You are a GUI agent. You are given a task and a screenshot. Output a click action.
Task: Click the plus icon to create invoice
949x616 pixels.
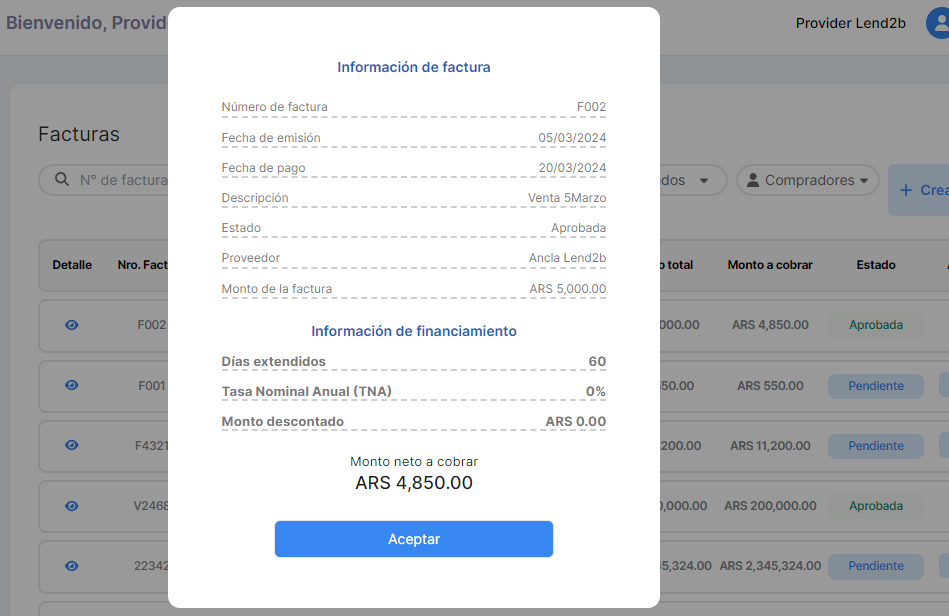[x=906, y=190]
